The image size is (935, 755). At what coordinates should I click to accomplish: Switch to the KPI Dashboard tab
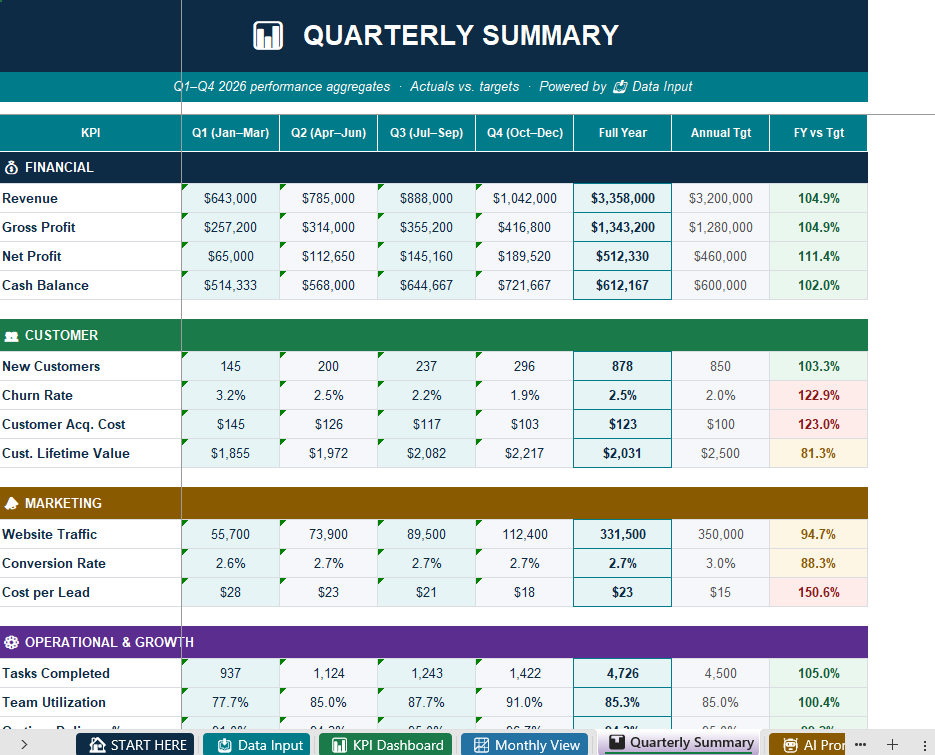point(386,745)
